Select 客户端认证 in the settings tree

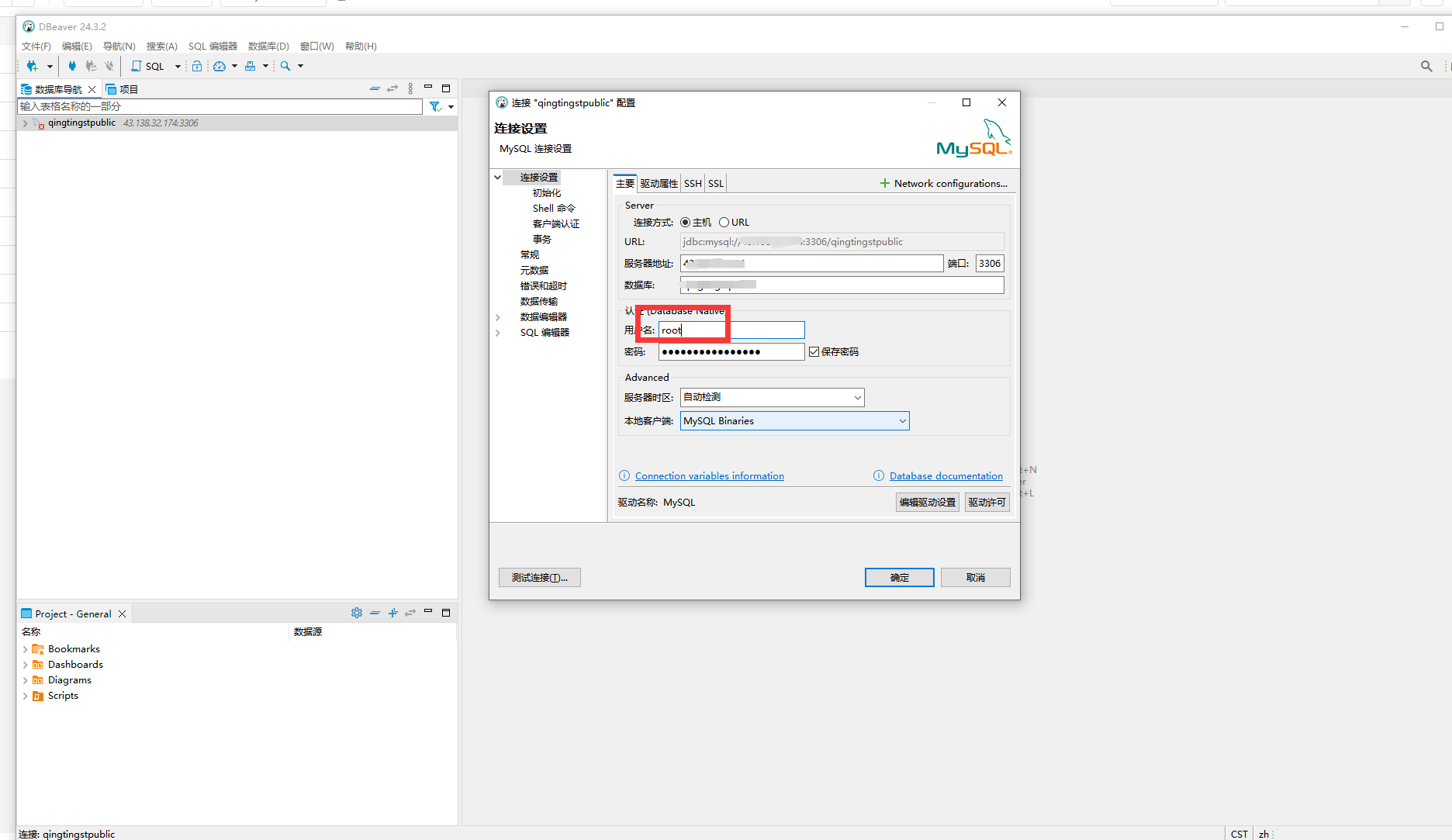(556, 224)
